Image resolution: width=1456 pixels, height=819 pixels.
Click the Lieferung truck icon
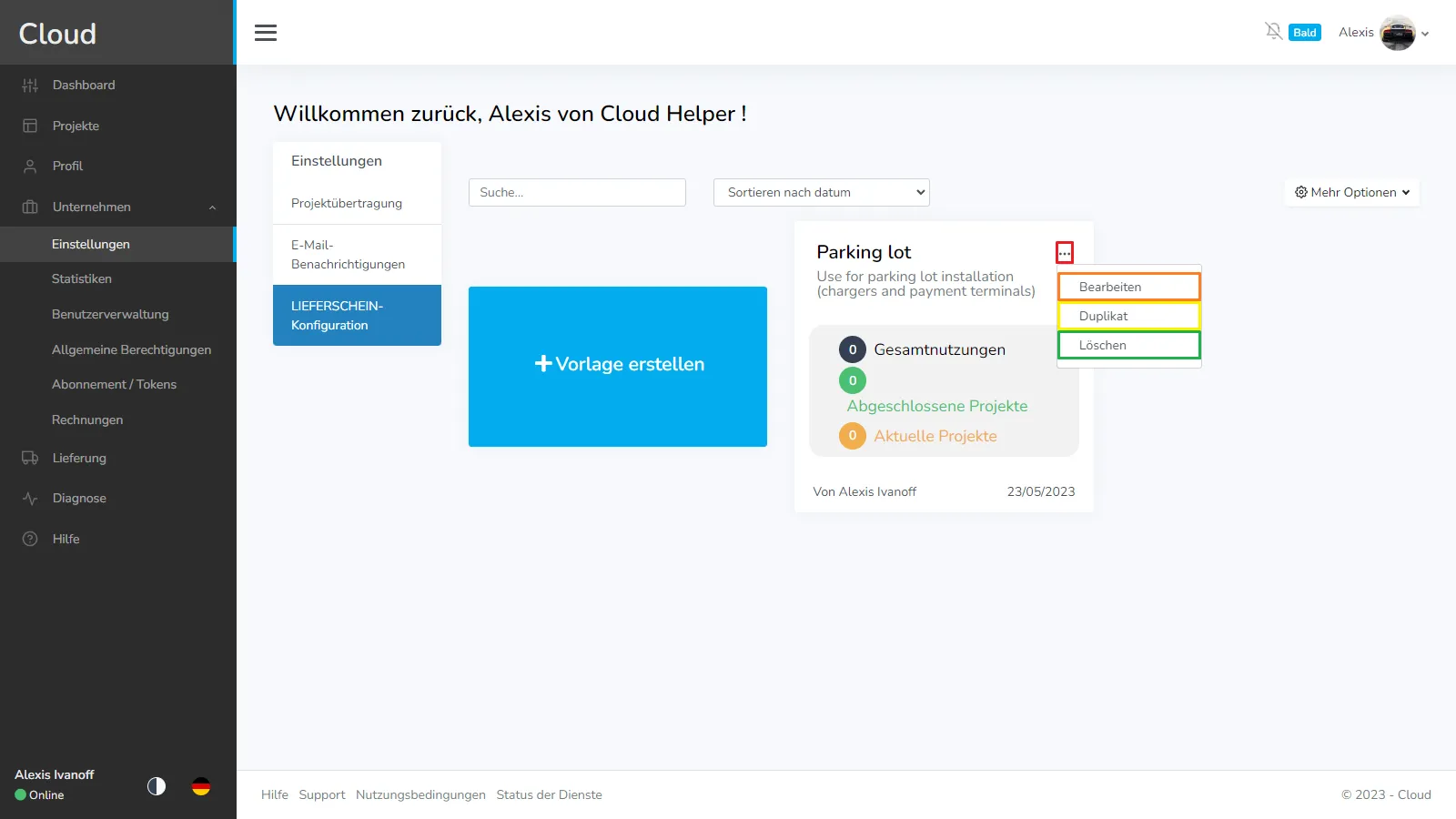[30, 458]
